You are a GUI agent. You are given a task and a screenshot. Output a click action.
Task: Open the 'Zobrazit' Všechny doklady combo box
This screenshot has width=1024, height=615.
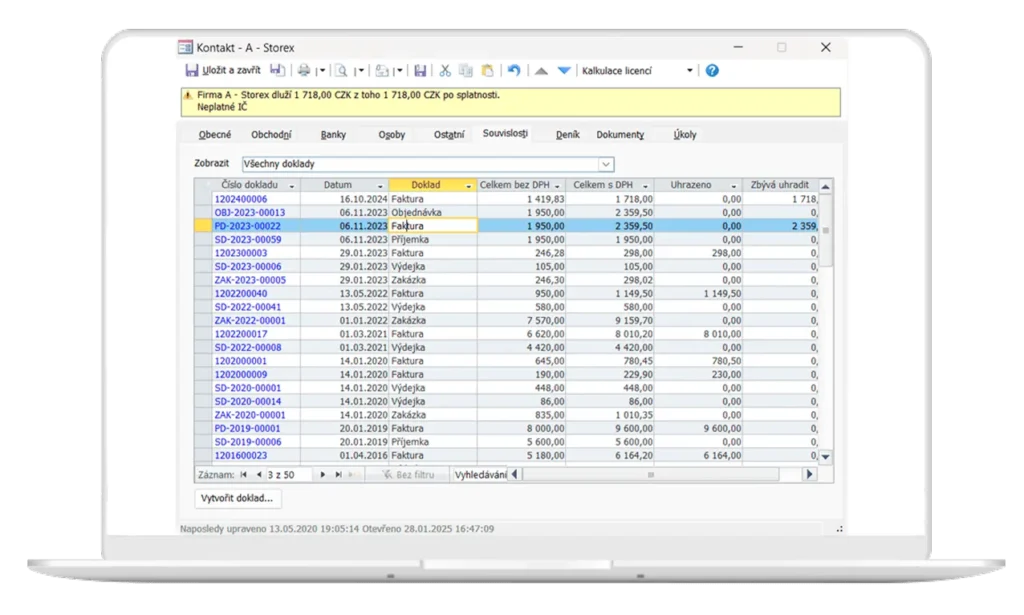click(605, 163)
